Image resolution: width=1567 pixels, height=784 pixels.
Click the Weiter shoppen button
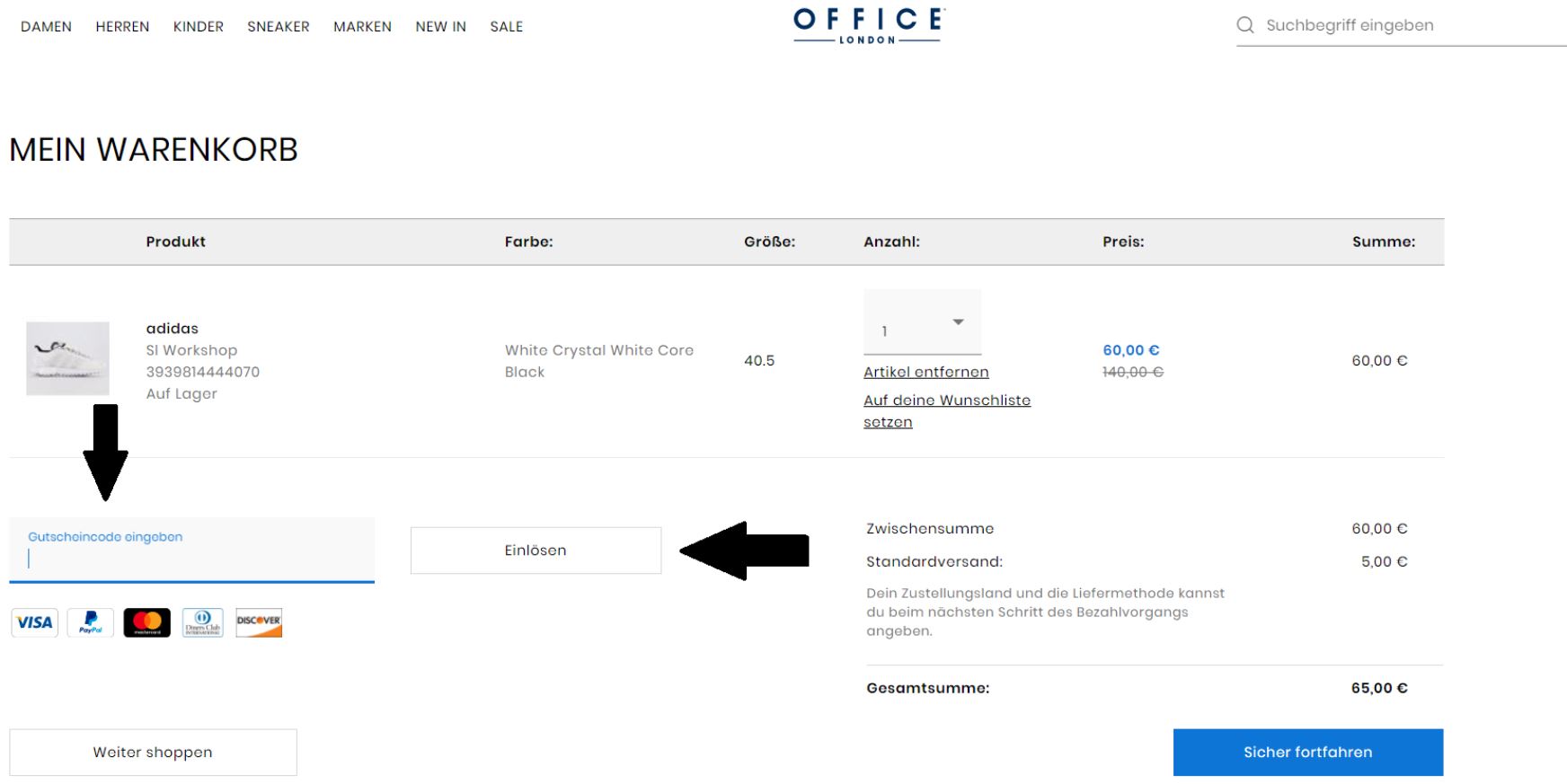(153, 753)
